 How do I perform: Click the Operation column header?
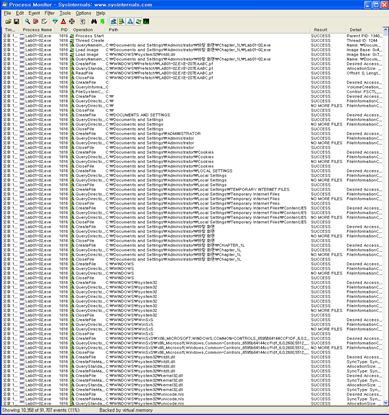pyautogui.click(x=87, y=30)
